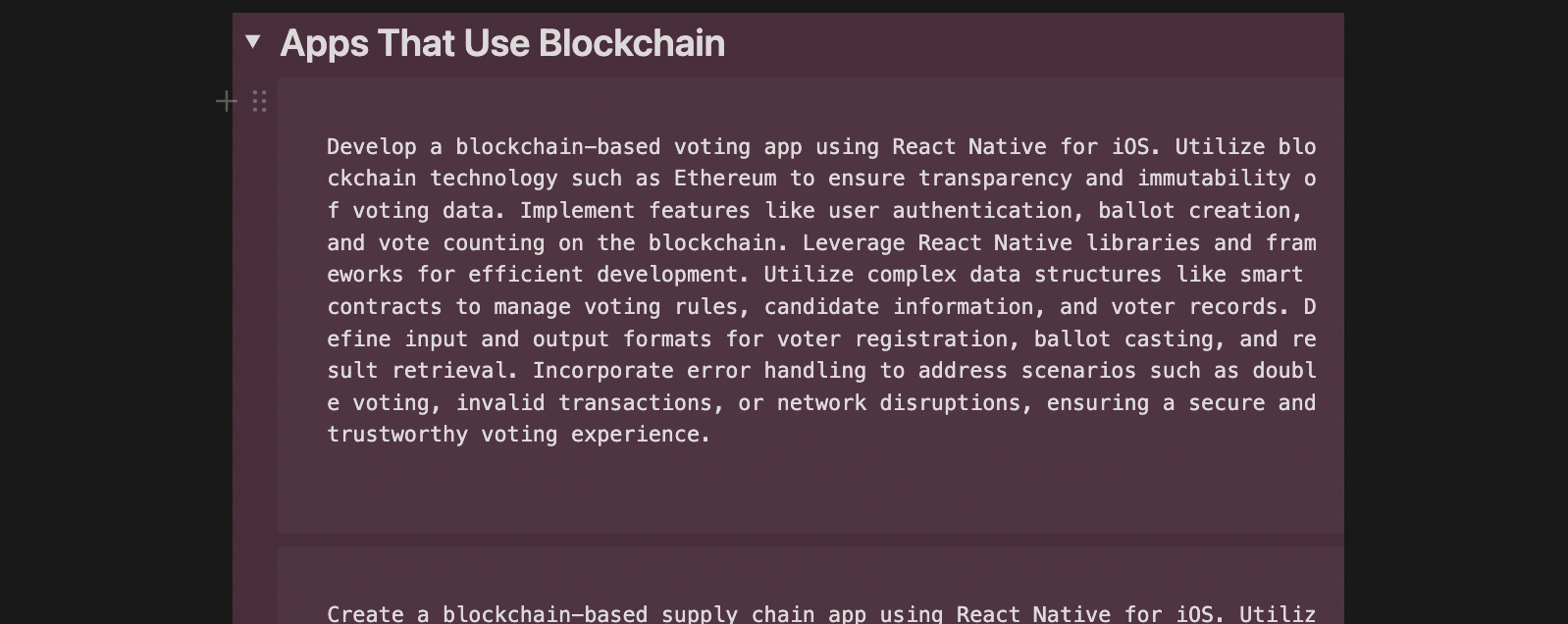Click the line starting with Create
This screenshot has height=624, width=1568.
(x=820, y=614)
